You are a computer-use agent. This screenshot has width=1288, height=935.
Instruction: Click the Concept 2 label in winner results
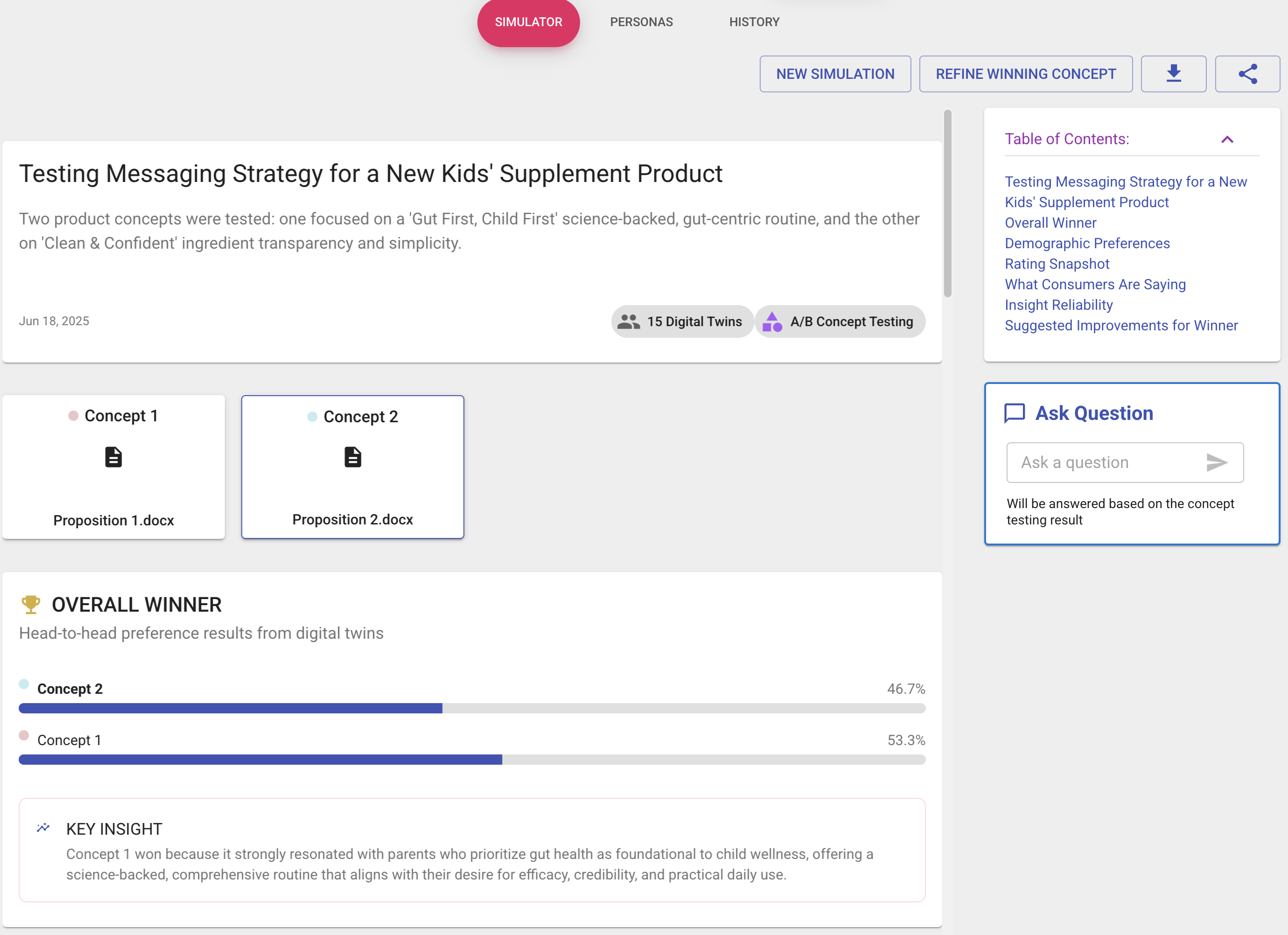click(x=70, y=689)
